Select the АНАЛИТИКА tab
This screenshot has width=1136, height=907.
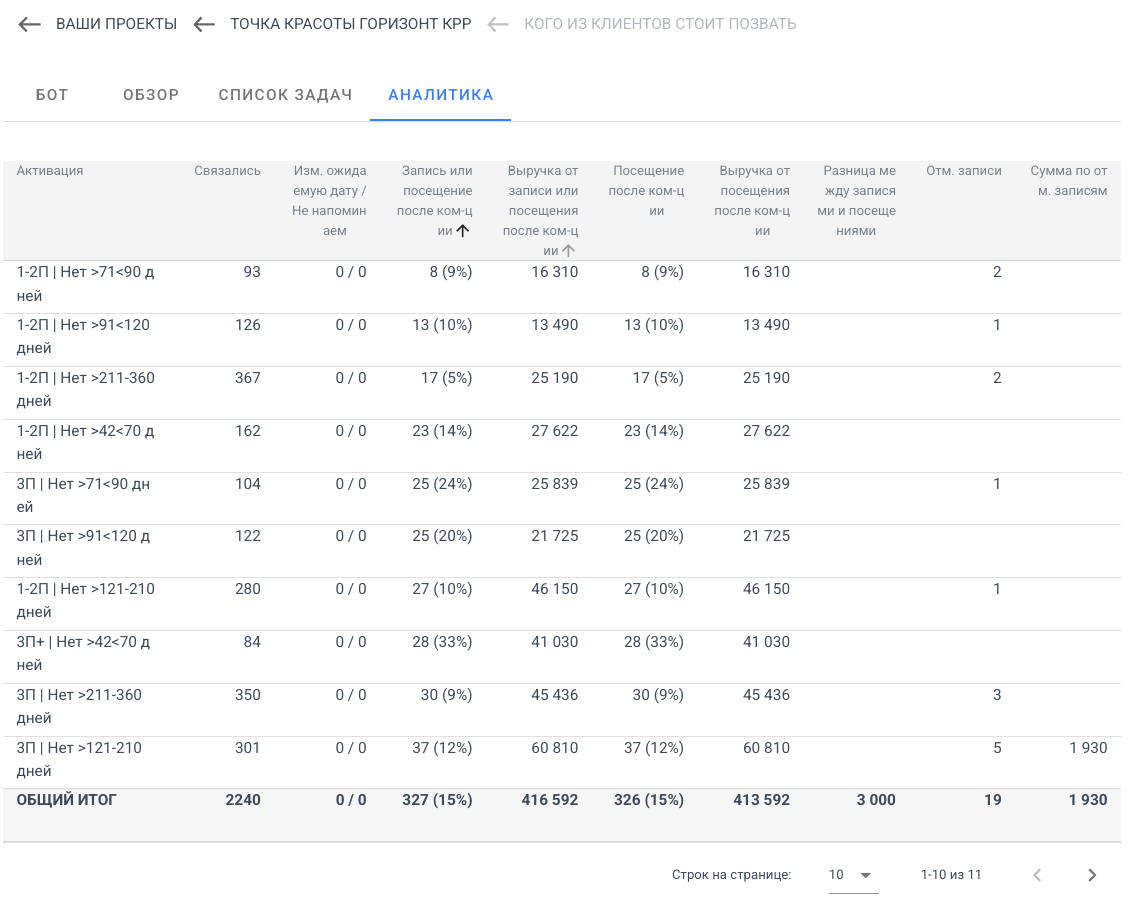(440, 95)
